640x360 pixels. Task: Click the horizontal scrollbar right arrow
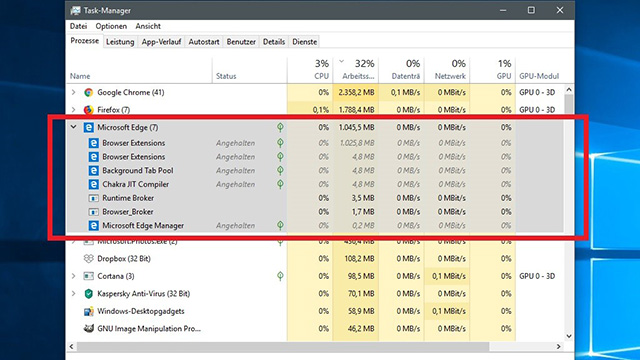559,347
